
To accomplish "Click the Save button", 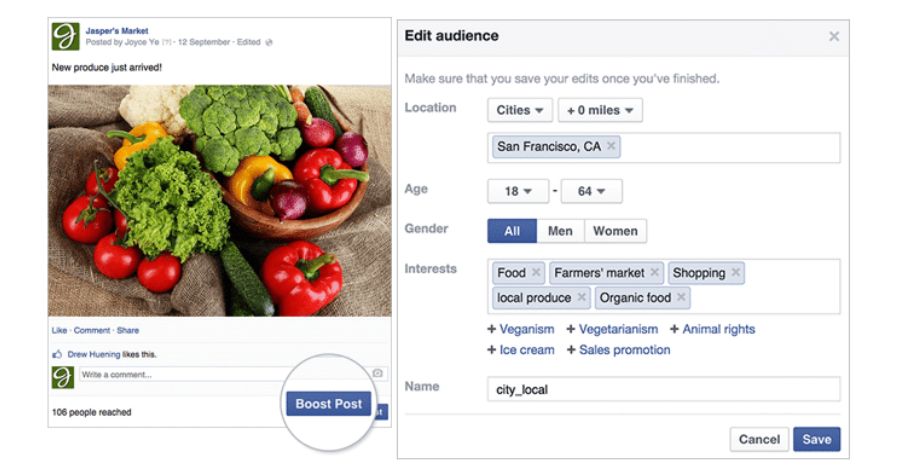I will (817, 439).
